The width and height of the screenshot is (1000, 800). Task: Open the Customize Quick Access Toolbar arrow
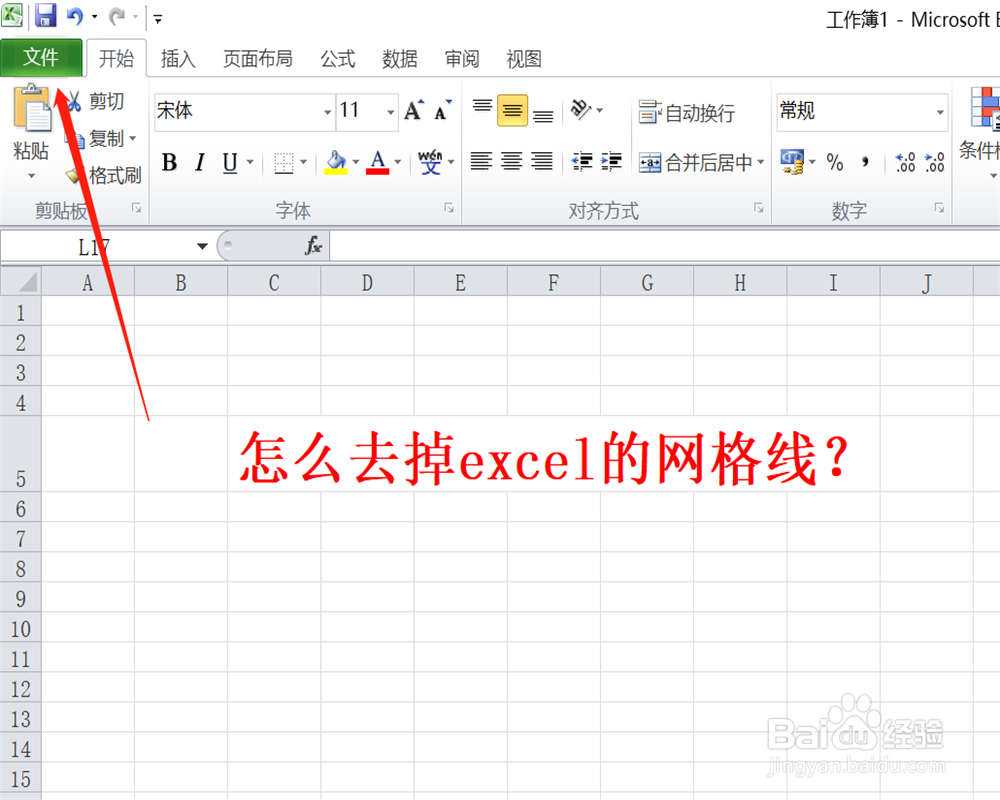point(158,19)
